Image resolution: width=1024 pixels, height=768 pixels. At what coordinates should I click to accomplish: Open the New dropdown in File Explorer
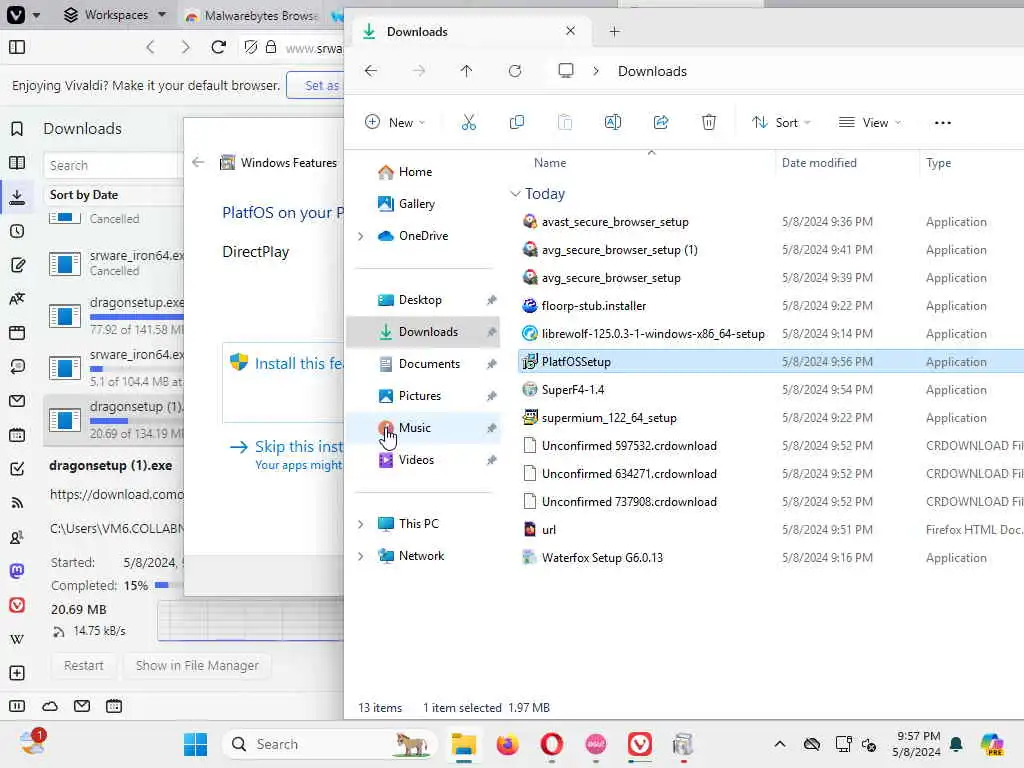click(x=395, y=122)
